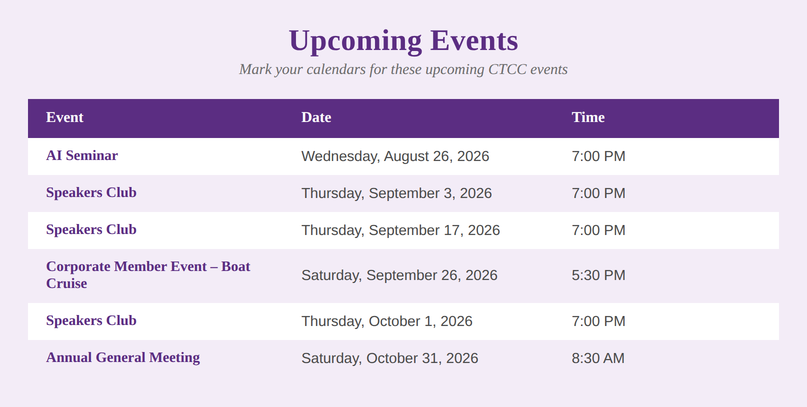Screen dimensions: 807x407
Task: Select the Thursday, September 3, 2026 date
Action: click(x=396, y=193)
